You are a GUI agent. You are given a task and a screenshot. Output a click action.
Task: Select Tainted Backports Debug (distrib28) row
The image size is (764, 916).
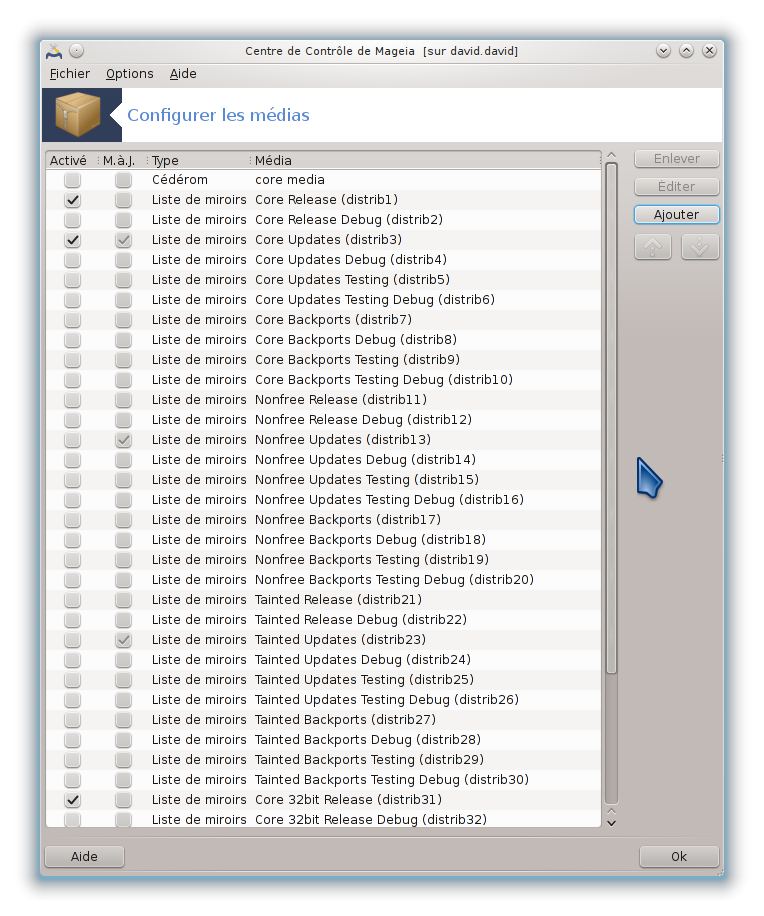click(324, 740)
